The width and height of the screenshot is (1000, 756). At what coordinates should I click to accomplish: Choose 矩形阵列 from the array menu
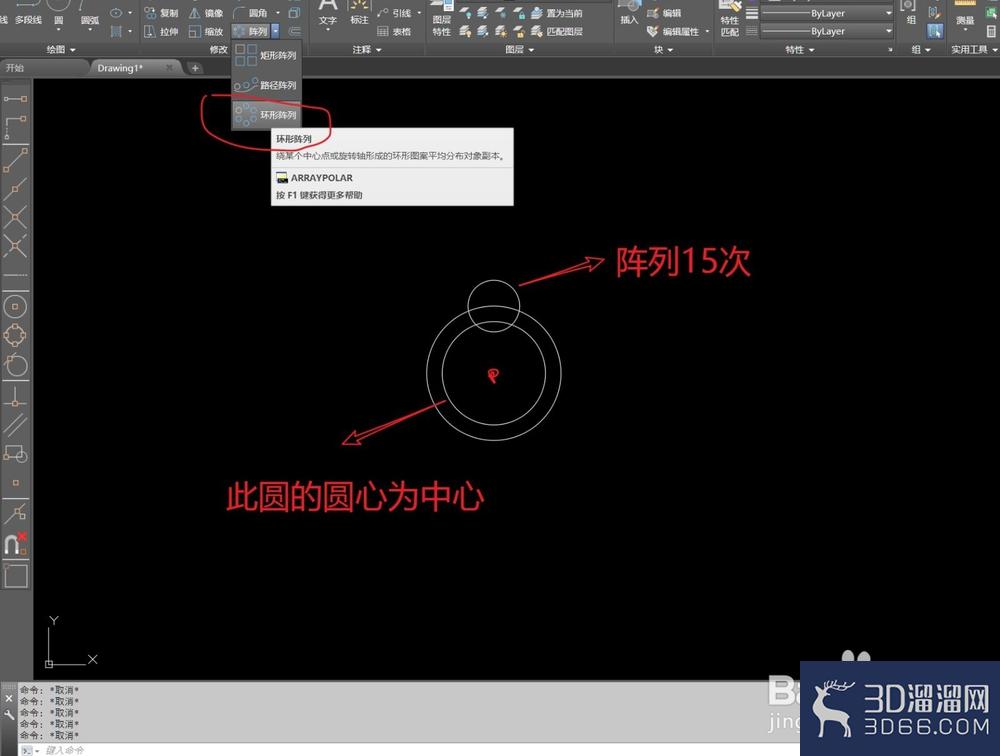pyautogui.click(x=266, y=56)
